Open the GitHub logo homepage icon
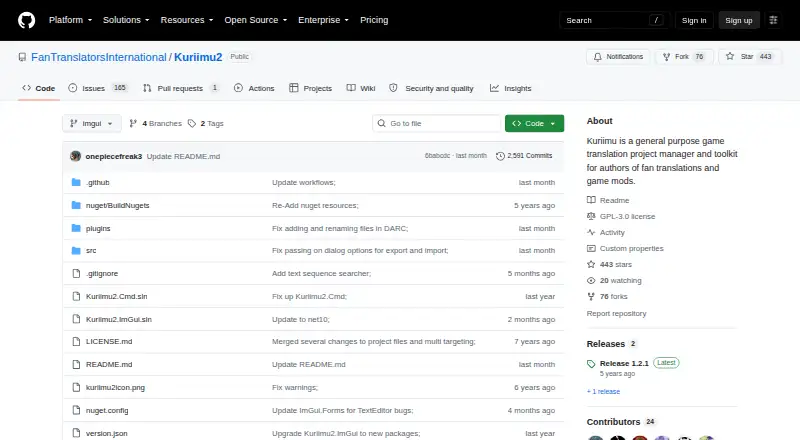The height and width of the screenshot is (440, 800). point(27,20)
